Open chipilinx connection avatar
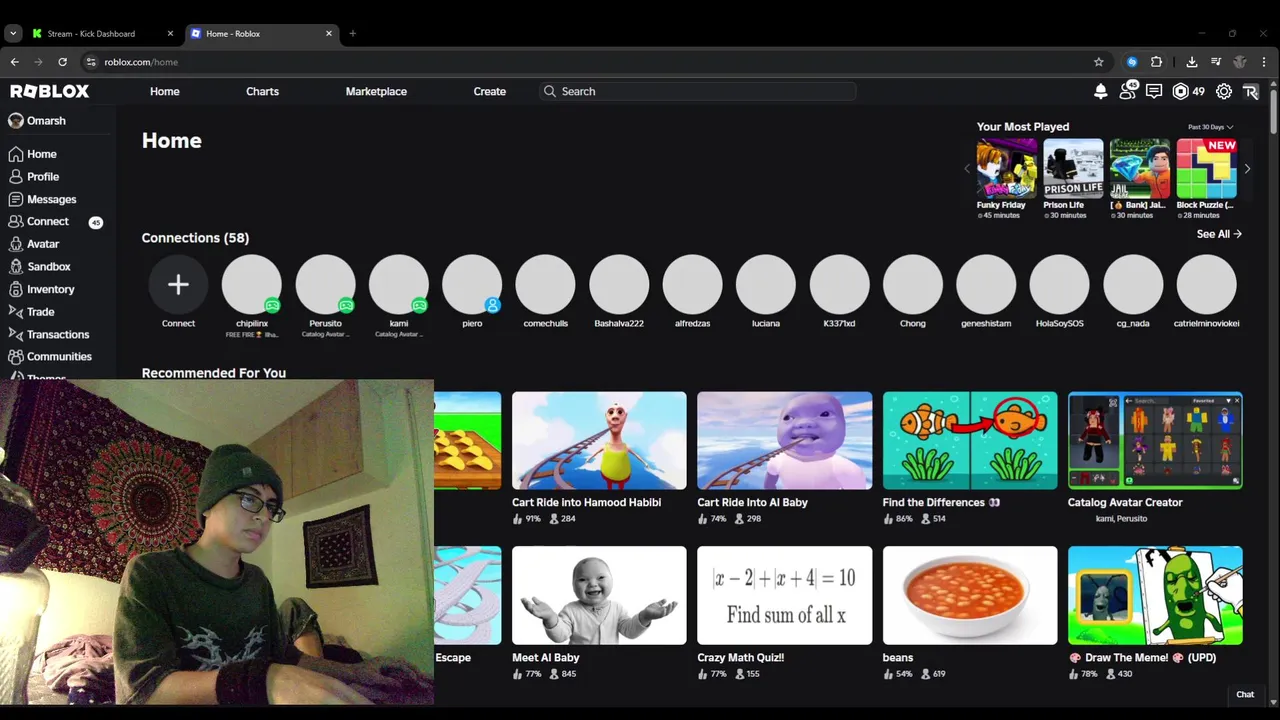 tap(252, 284)
